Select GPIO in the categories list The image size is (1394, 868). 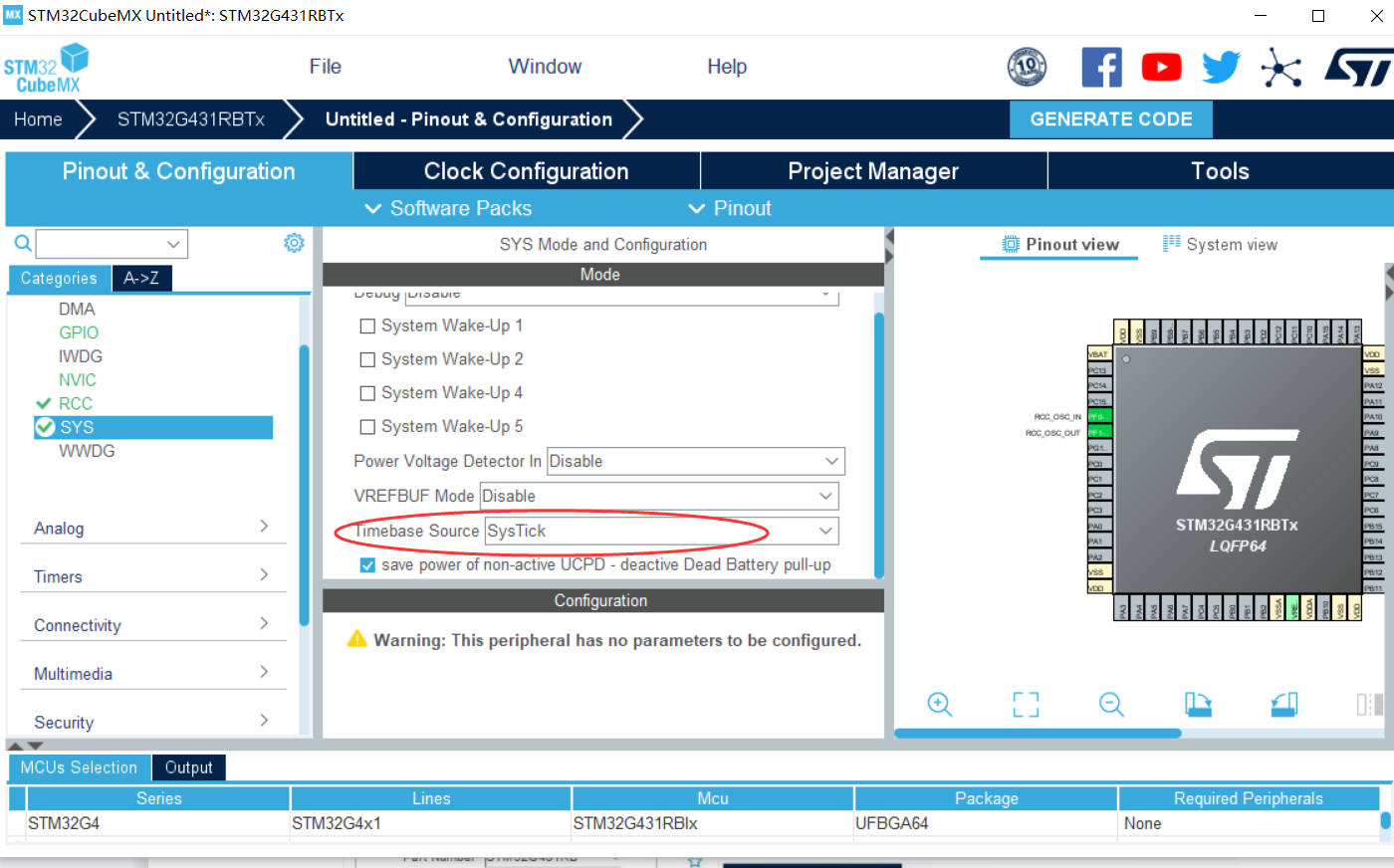coord(79,332)
